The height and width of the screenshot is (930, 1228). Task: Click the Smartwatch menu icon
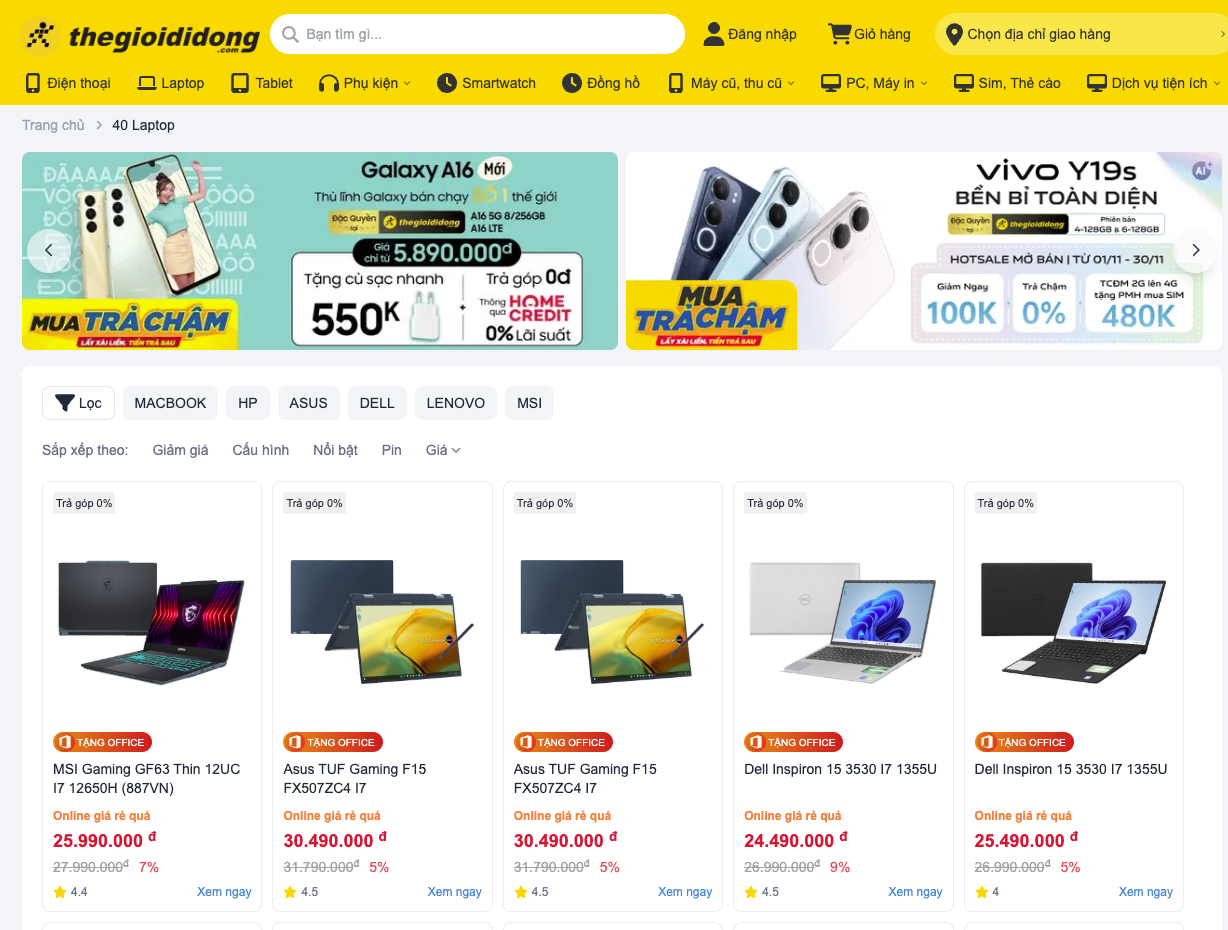point(447,83)
